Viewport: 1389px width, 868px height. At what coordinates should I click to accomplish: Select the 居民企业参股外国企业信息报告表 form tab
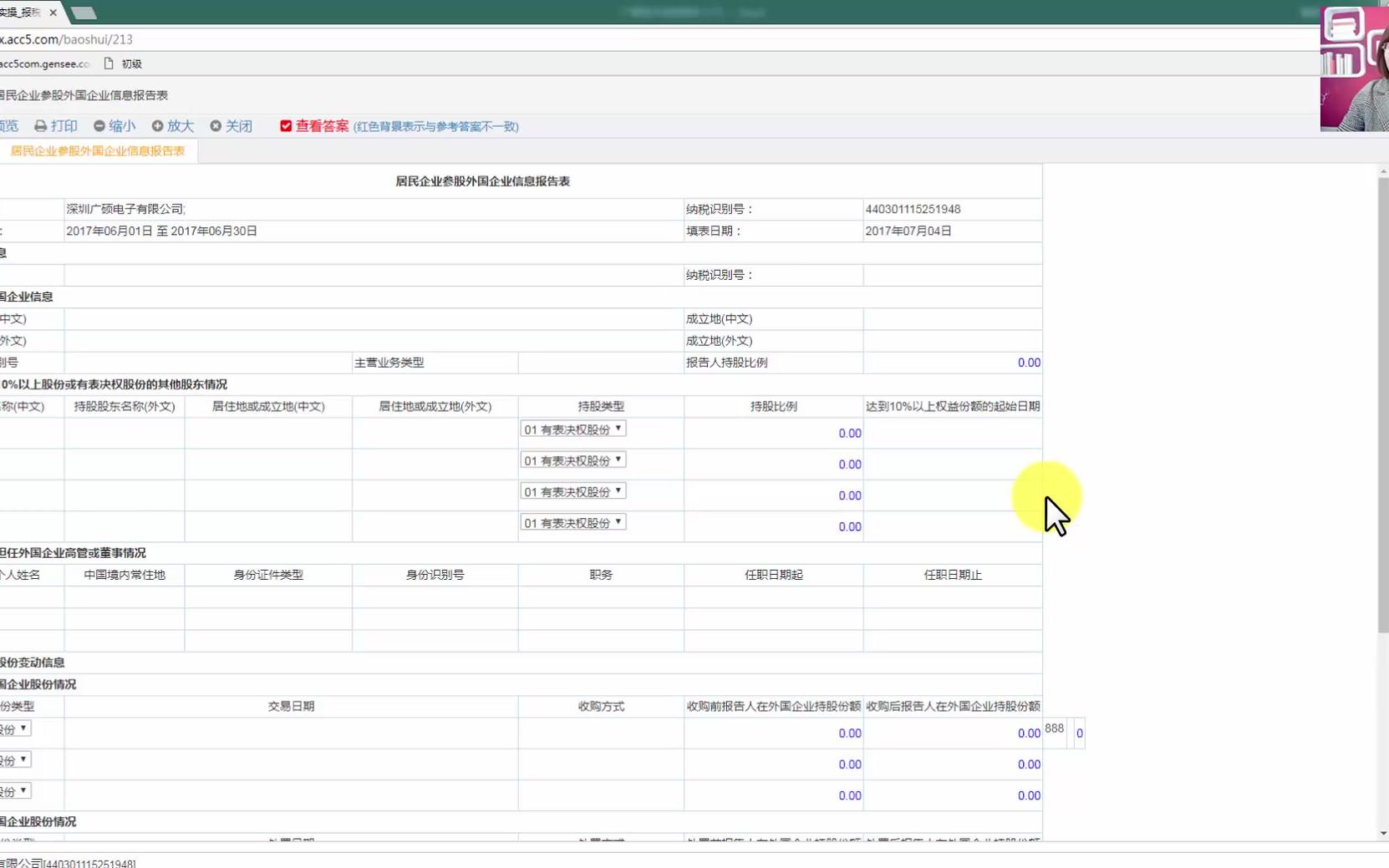tap(99, 151)
